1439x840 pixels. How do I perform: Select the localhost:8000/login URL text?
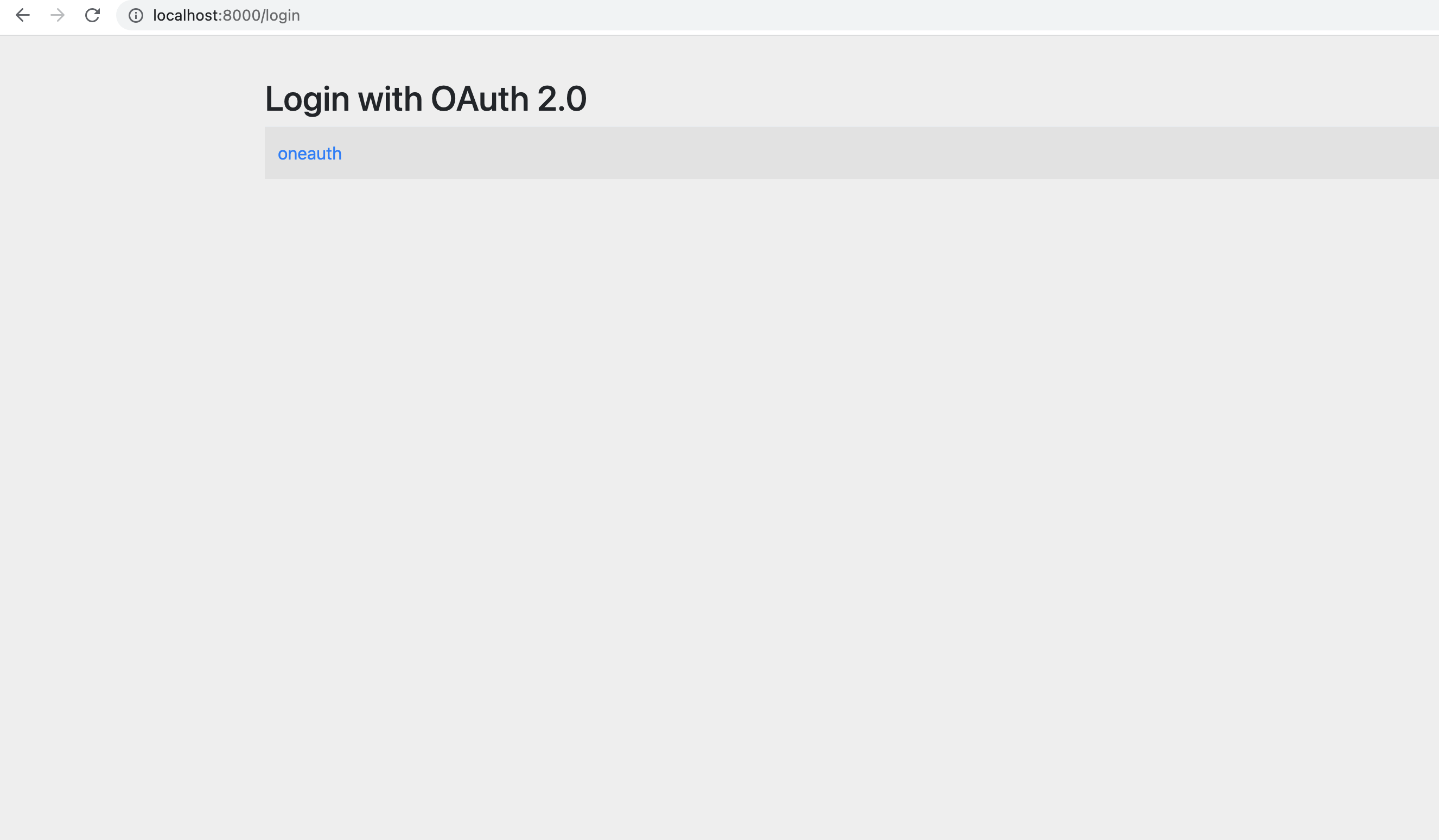226,15
